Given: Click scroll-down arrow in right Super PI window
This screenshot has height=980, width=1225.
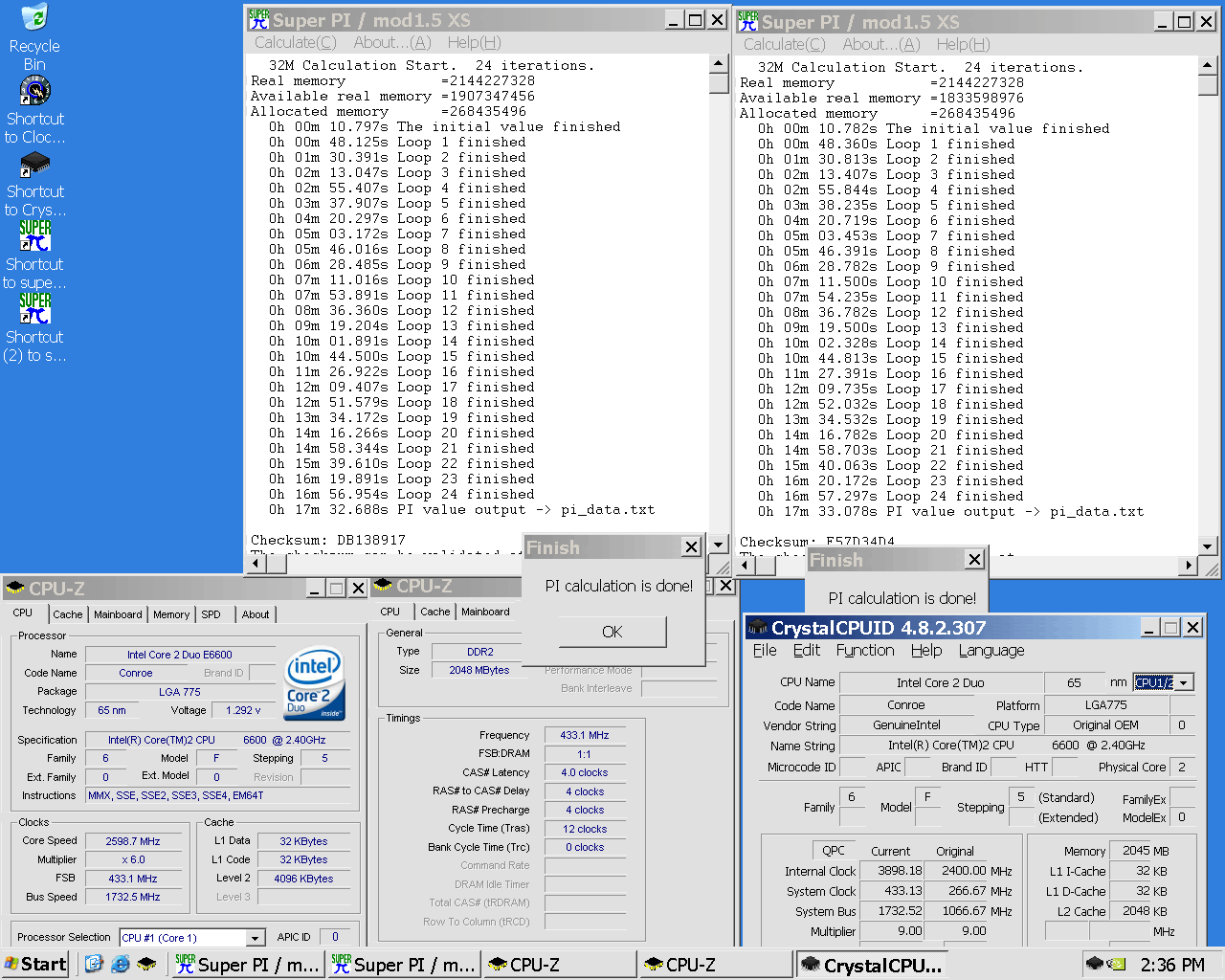Looking at the screenshot, I should (1208, 546).
